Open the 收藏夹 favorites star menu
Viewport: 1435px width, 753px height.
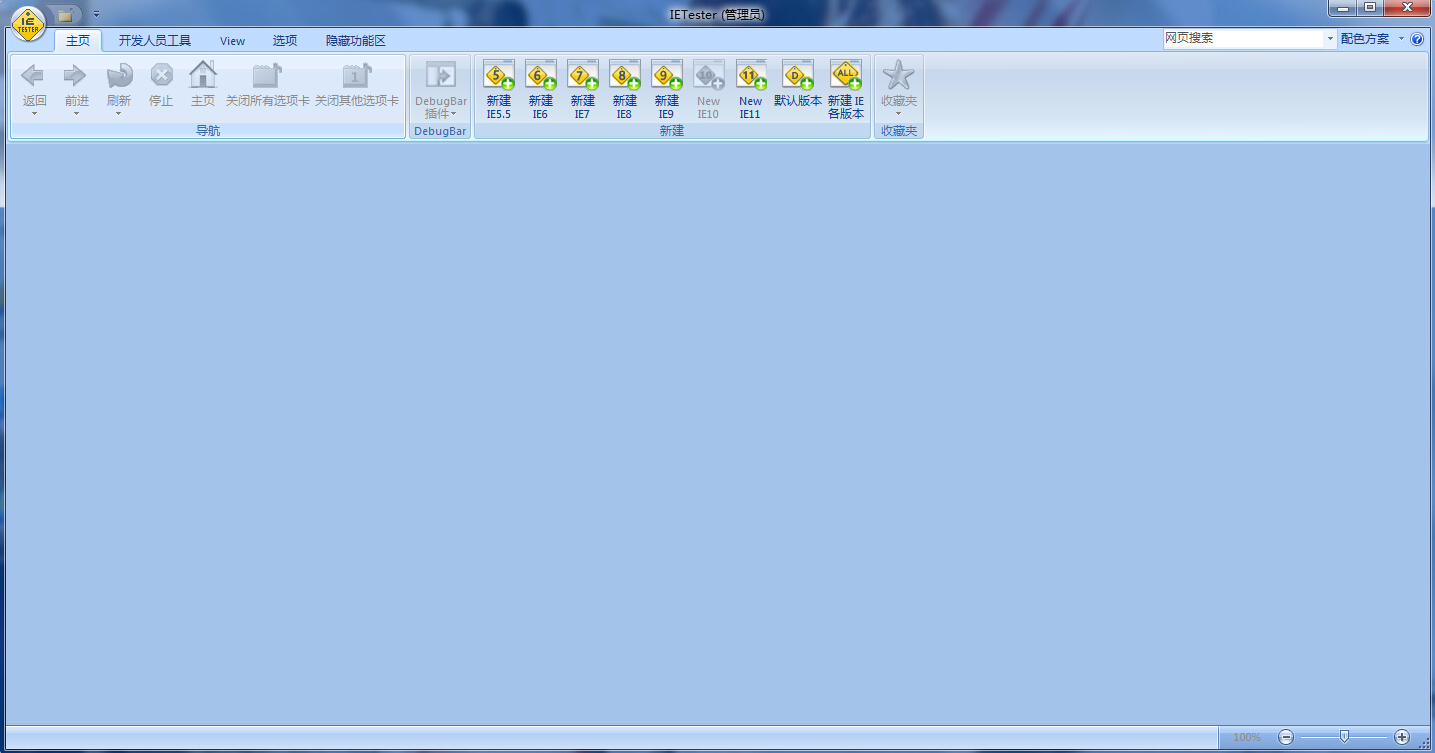899,90
